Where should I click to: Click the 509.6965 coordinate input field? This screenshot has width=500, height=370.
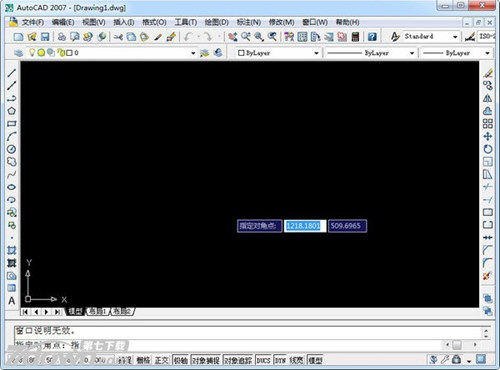[x=347, y=226]
